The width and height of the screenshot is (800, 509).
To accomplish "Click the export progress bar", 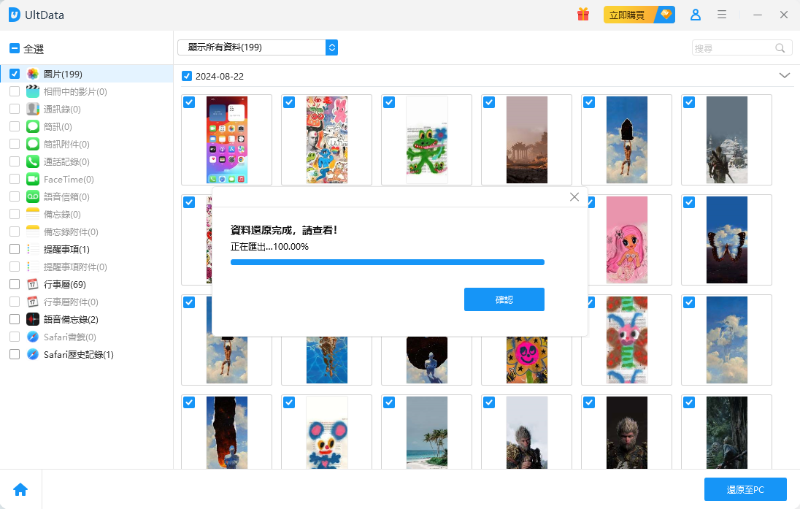I will coord(387,262).
